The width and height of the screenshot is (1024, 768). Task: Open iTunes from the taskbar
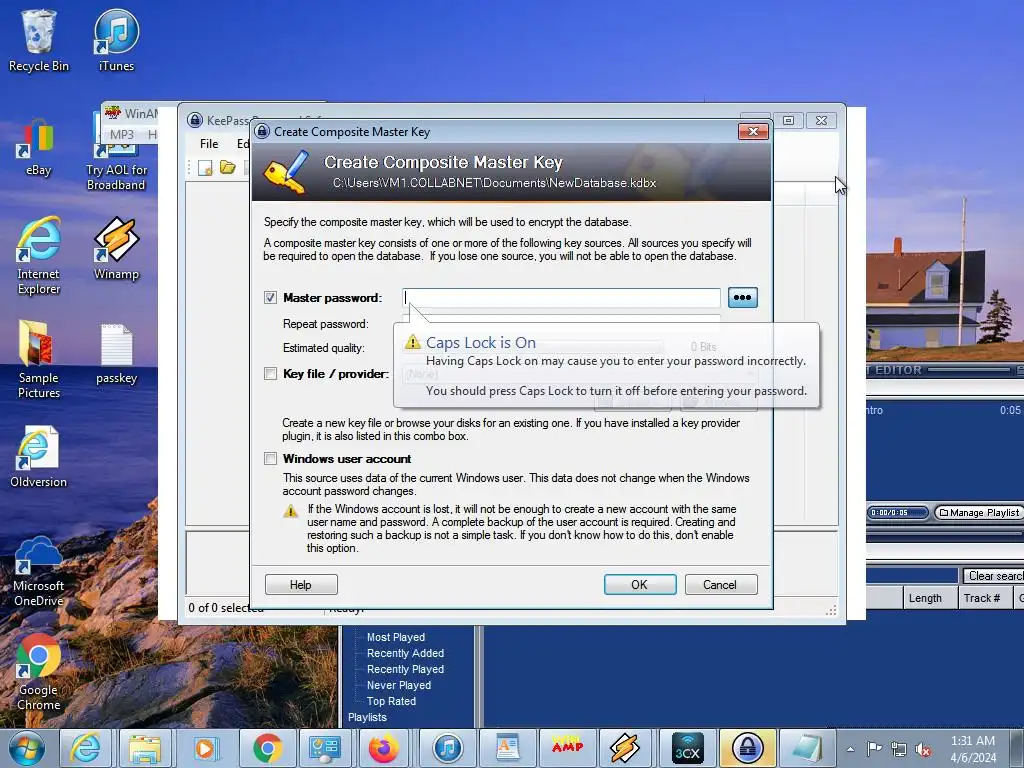447,748
